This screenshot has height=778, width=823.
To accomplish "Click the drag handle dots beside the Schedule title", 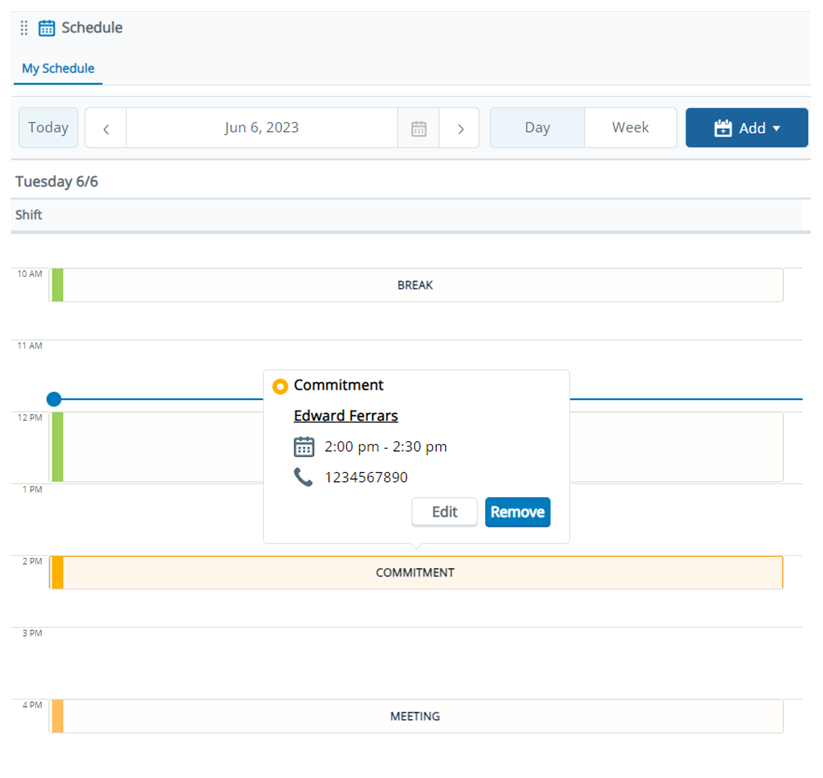I will [22, 27].
